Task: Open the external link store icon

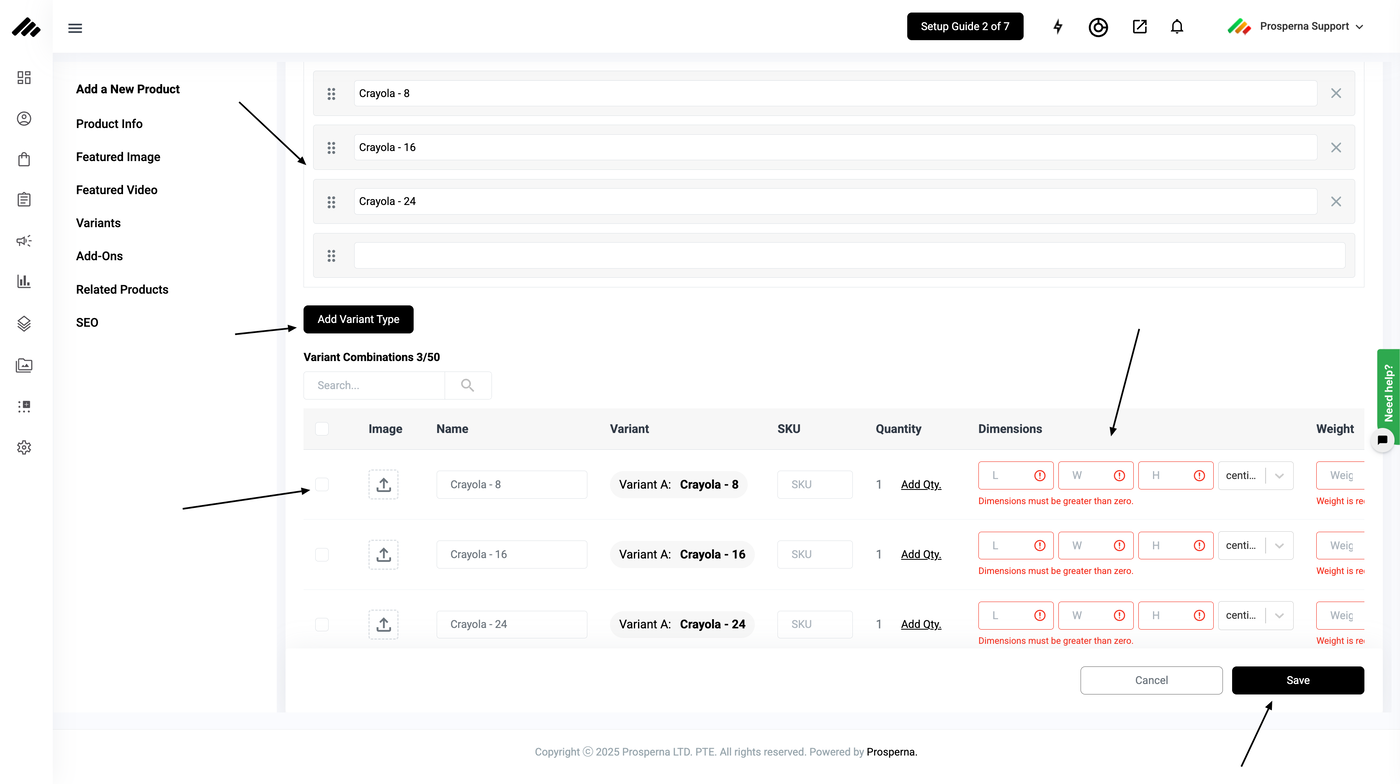Action: click(1140, 27)
